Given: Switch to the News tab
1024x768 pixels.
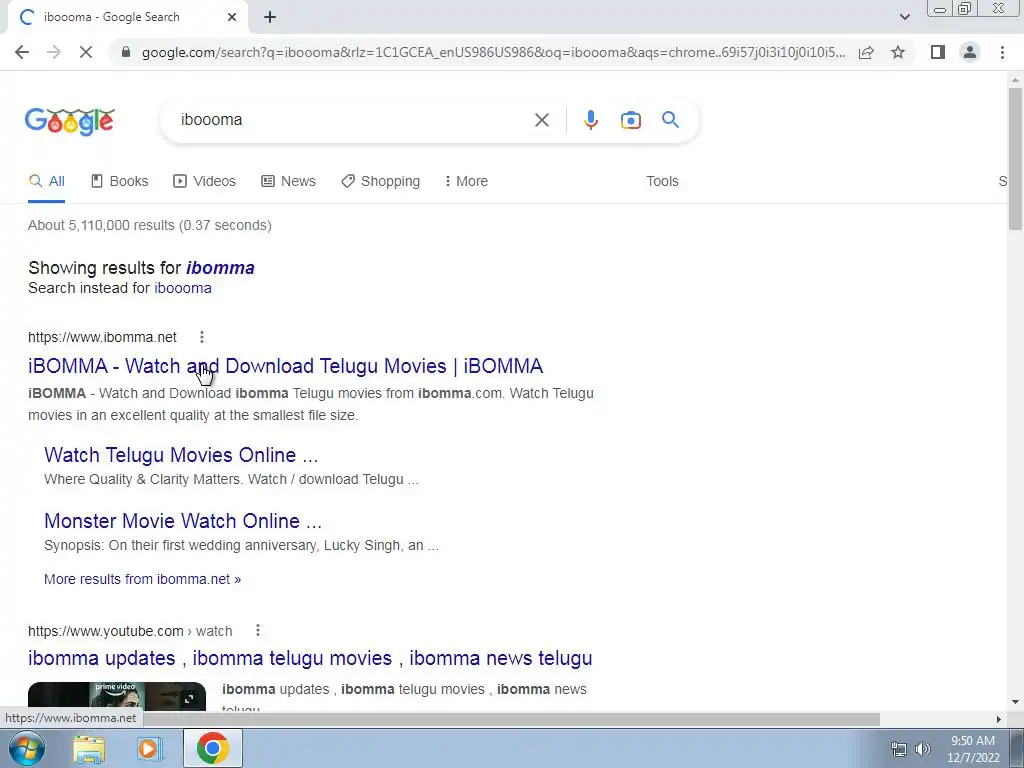Looking at the screenshot, I should coord(288,182).
